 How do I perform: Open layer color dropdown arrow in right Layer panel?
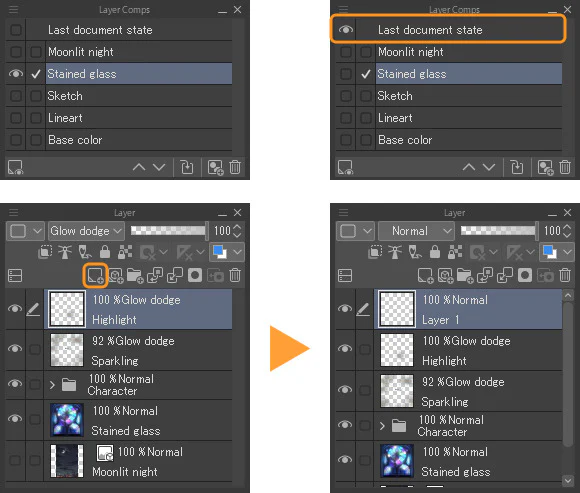pyautogui.click(x=568, y=252)
